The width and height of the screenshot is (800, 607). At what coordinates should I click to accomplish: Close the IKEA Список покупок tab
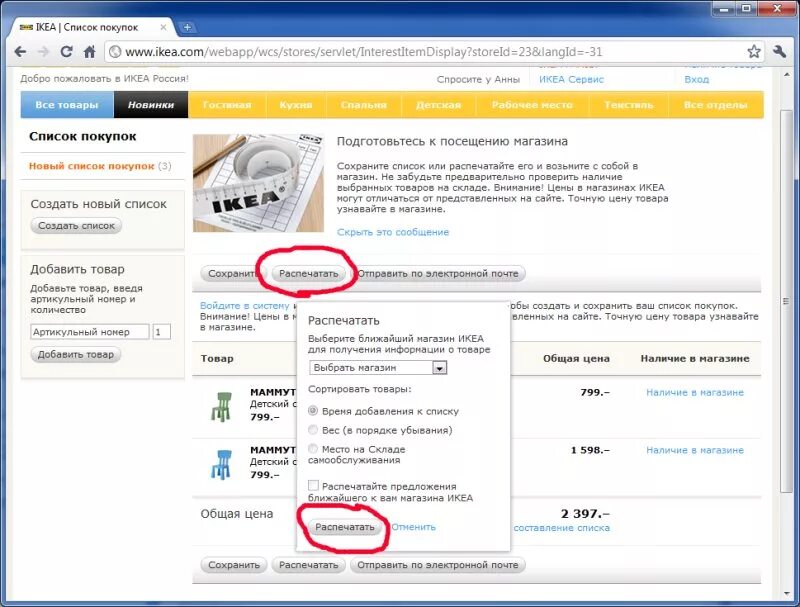[163, 27]
